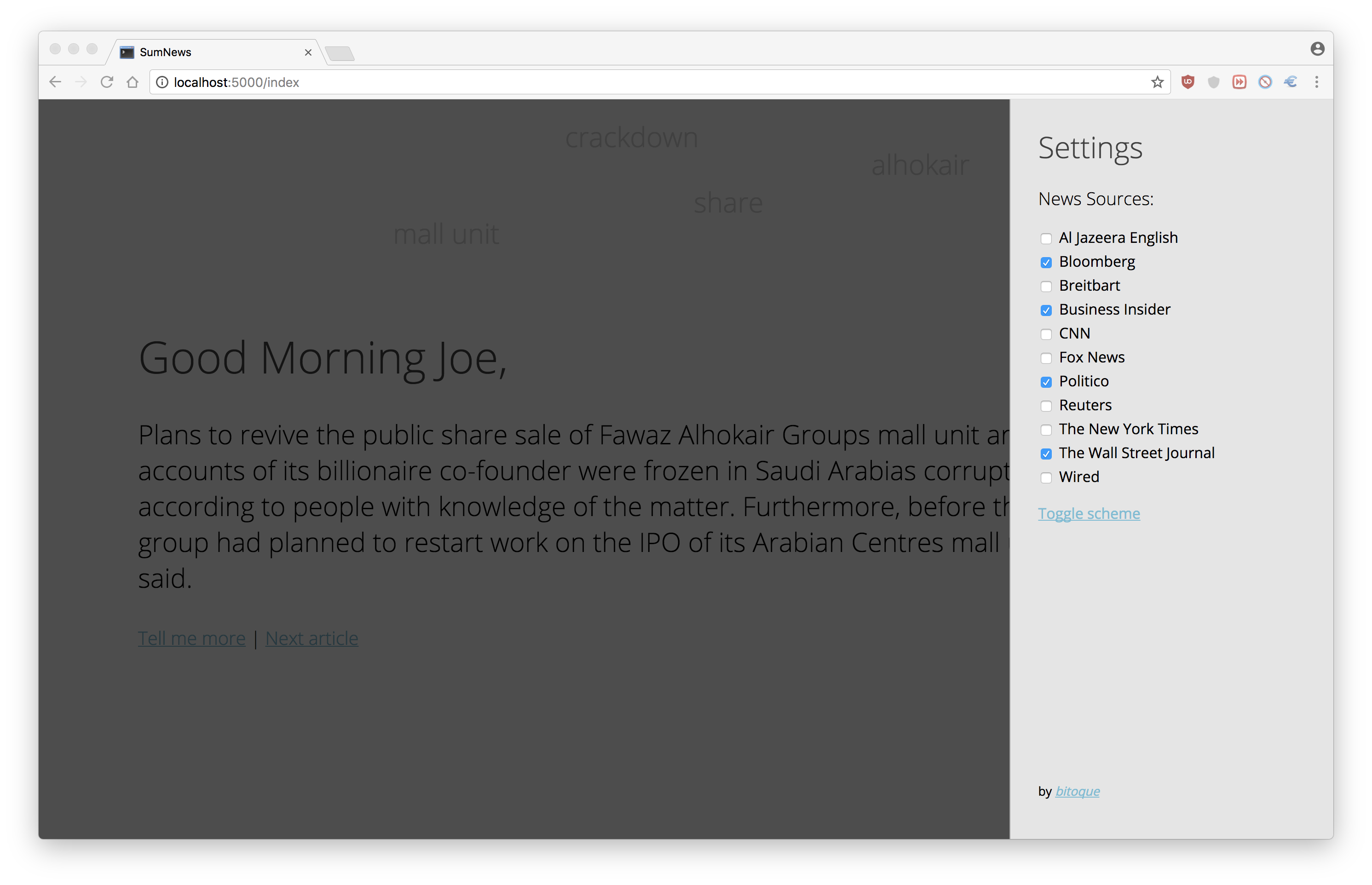Open a new tab button
The width and height of the screenshot is (1372, 885).
[x=340, y=53]
